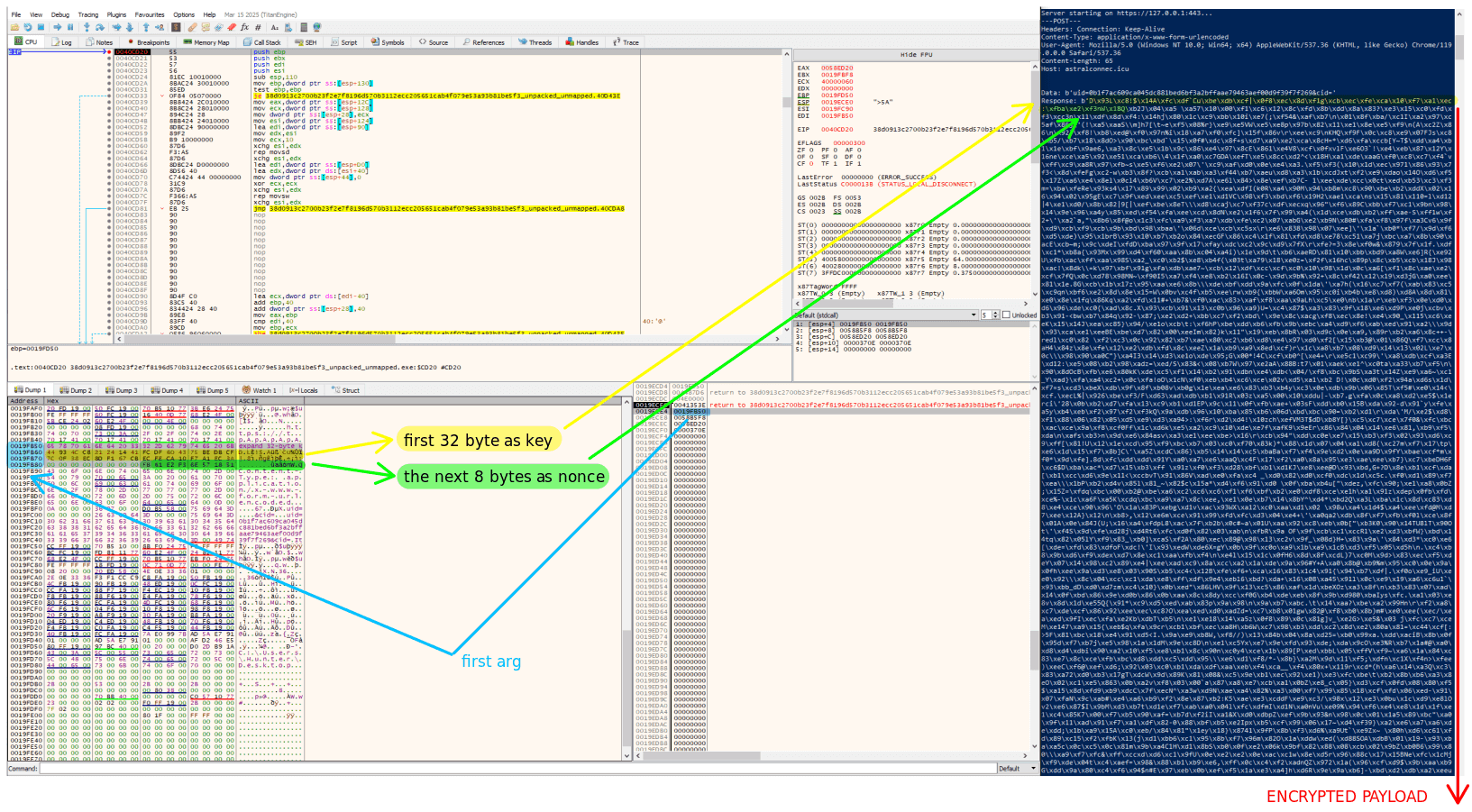Click the Step over toolbar icon
The image size is (1472, 812).
coord(100,27)
